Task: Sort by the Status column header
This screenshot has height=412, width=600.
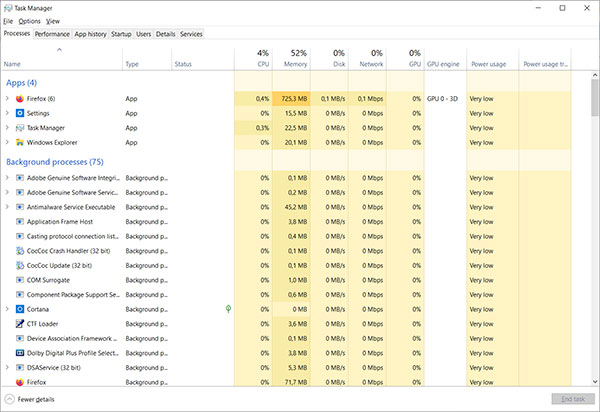Action: click(x=203, y=59)
